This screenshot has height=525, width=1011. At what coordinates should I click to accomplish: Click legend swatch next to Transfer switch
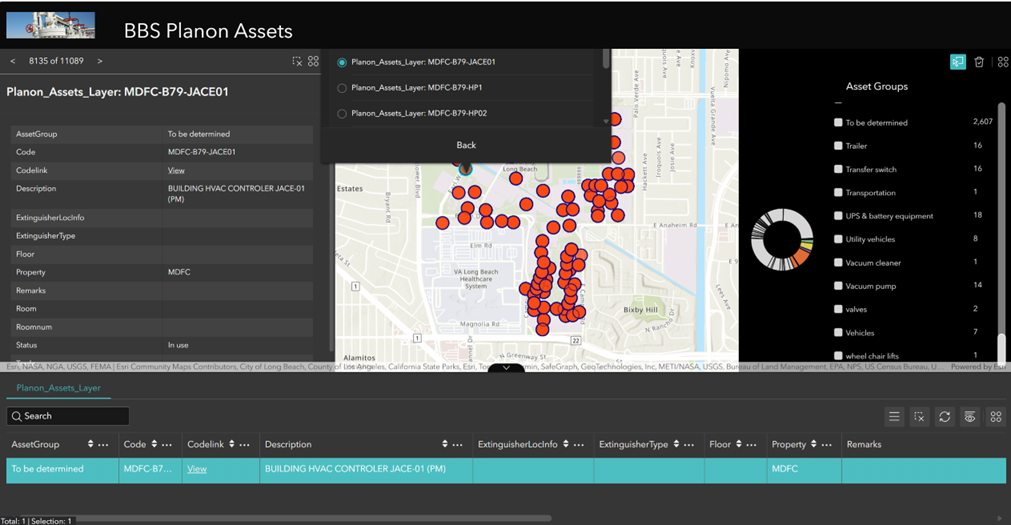[x=838, y=169]
